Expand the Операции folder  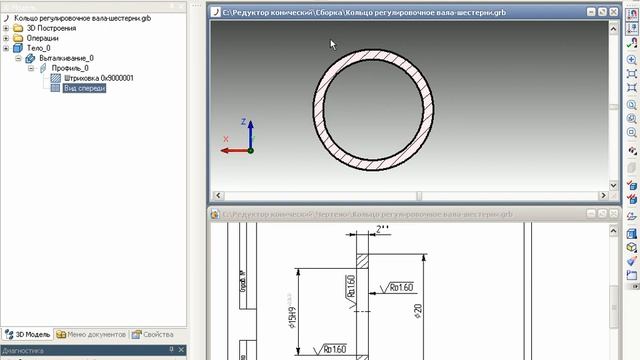click(x=6, y=38)
